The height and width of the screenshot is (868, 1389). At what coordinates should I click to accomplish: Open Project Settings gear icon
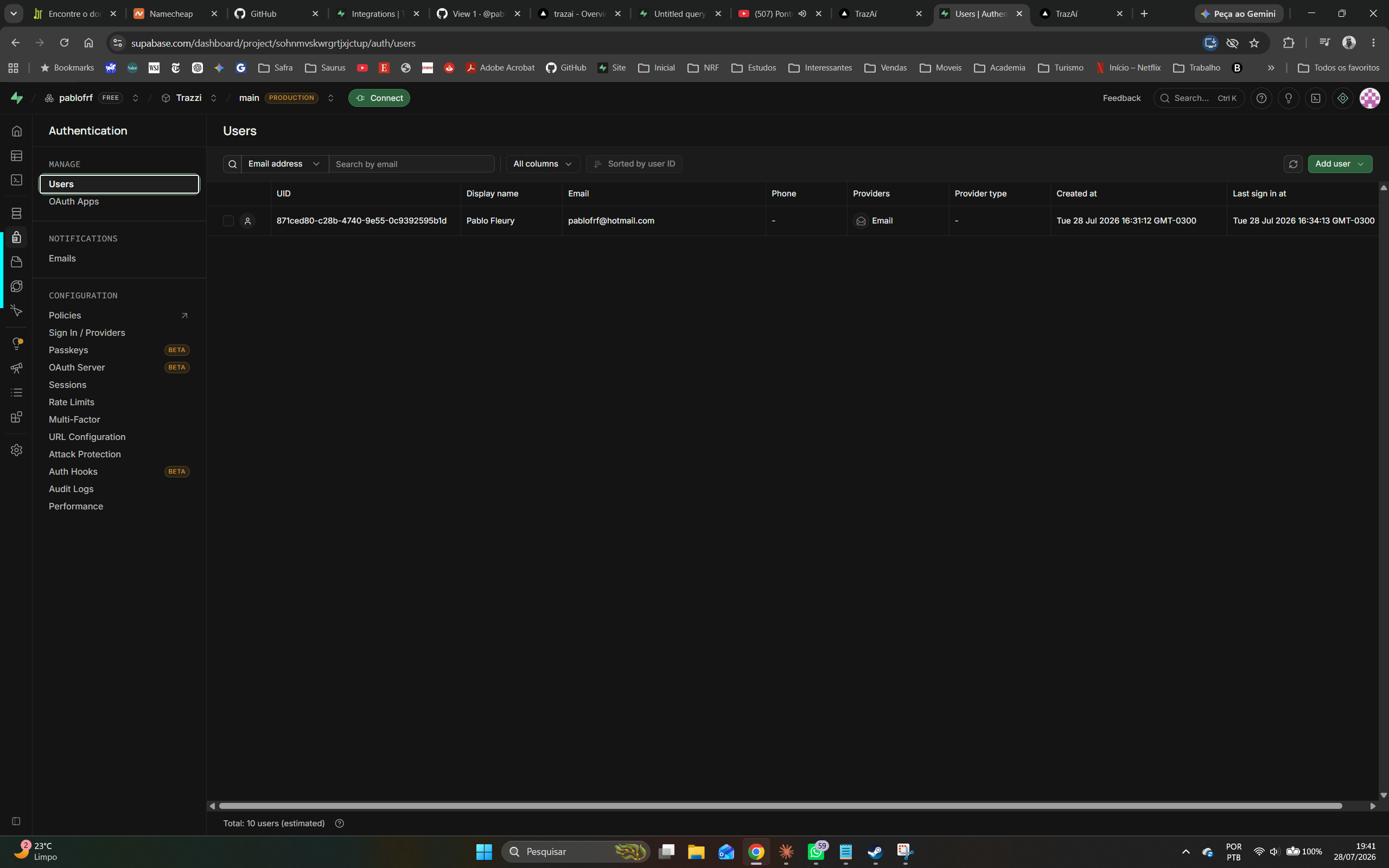click(x=17, y=450)
